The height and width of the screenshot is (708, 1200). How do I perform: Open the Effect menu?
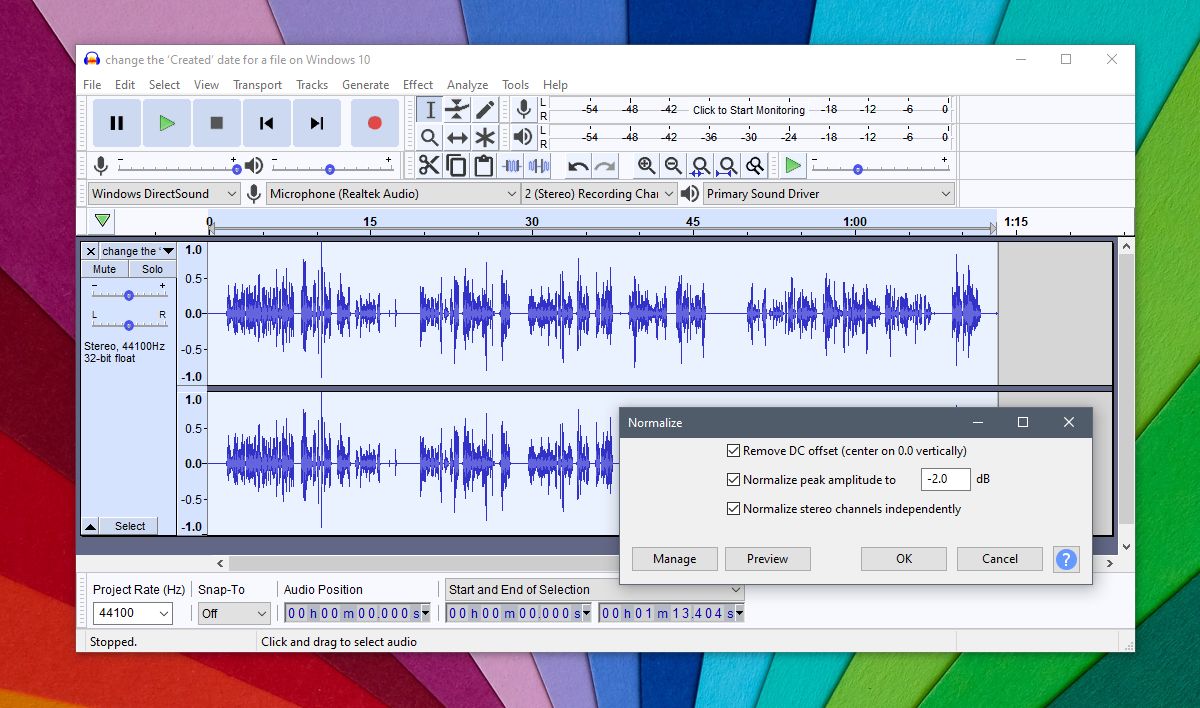click(417, 84)
